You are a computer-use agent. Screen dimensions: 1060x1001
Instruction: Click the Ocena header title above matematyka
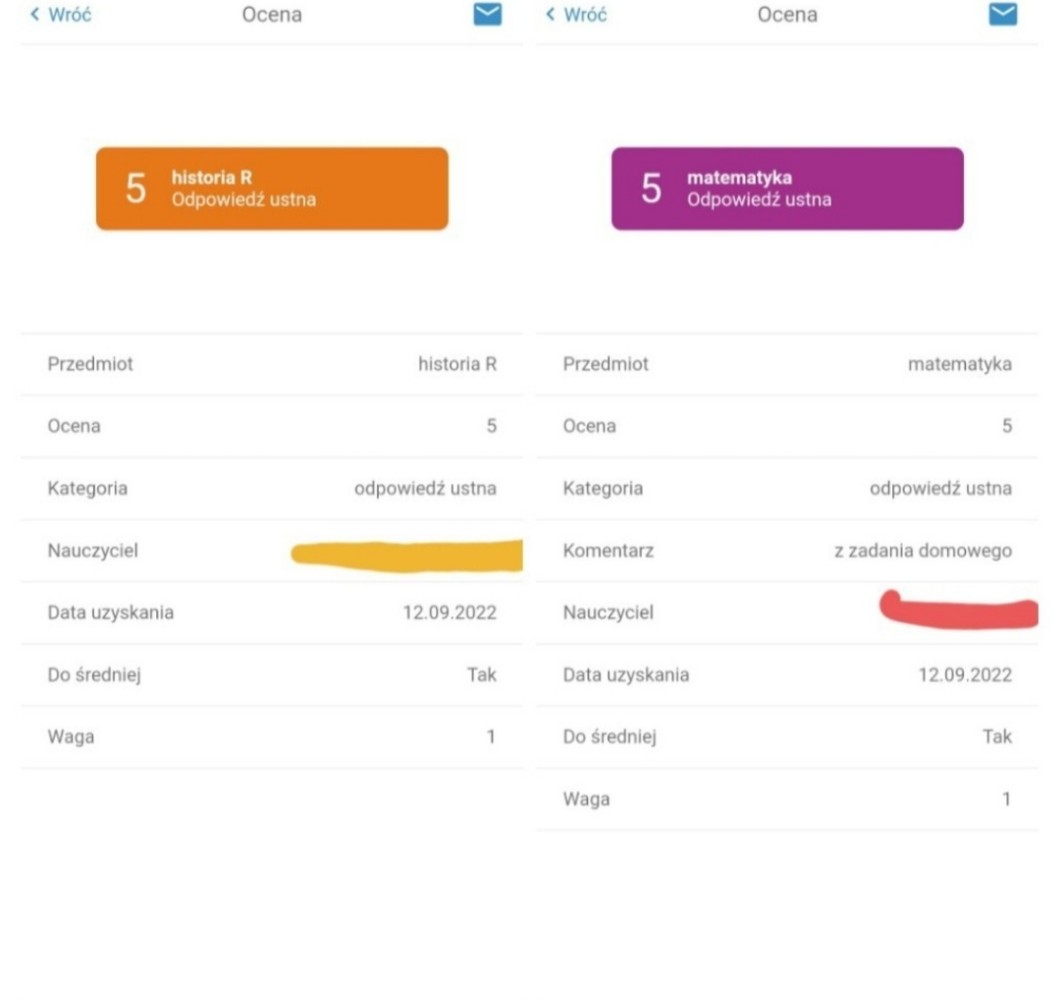coord(787,15)
